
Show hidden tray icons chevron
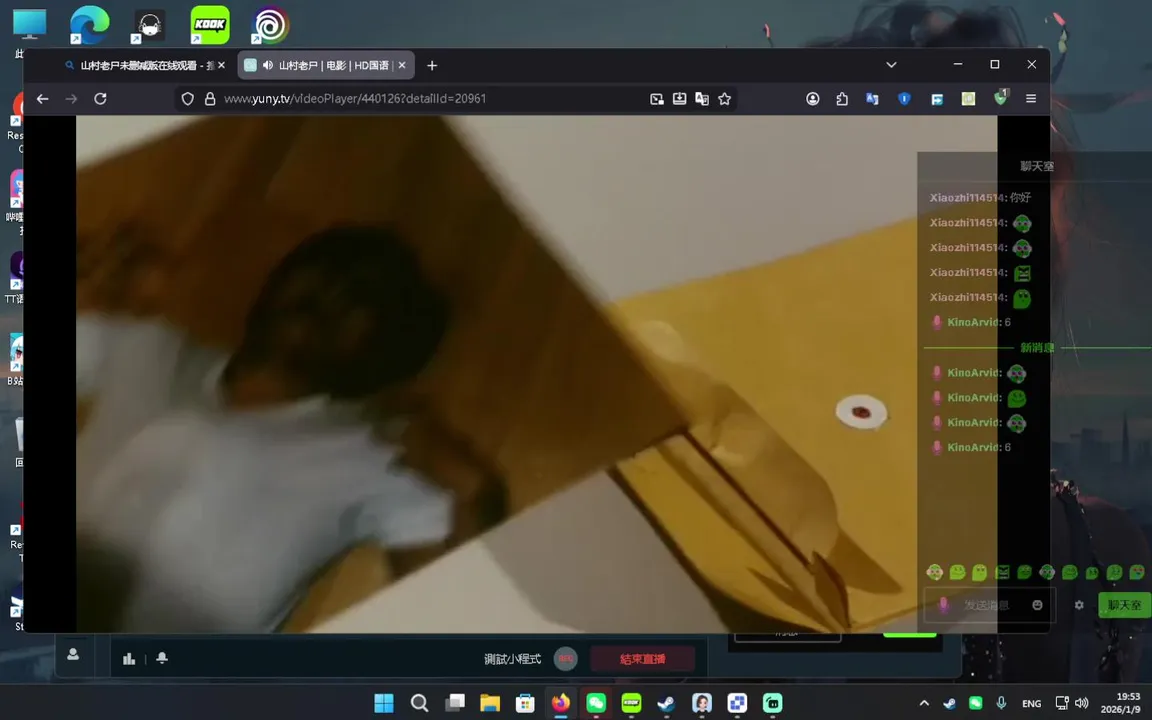click(924, 703)
